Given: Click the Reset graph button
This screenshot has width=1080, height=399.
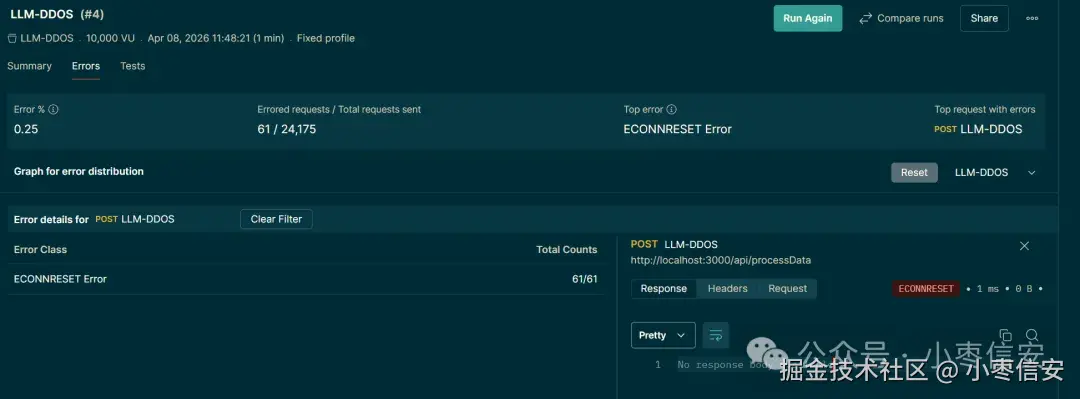Looking at the screenshot, I should (914, 172).
